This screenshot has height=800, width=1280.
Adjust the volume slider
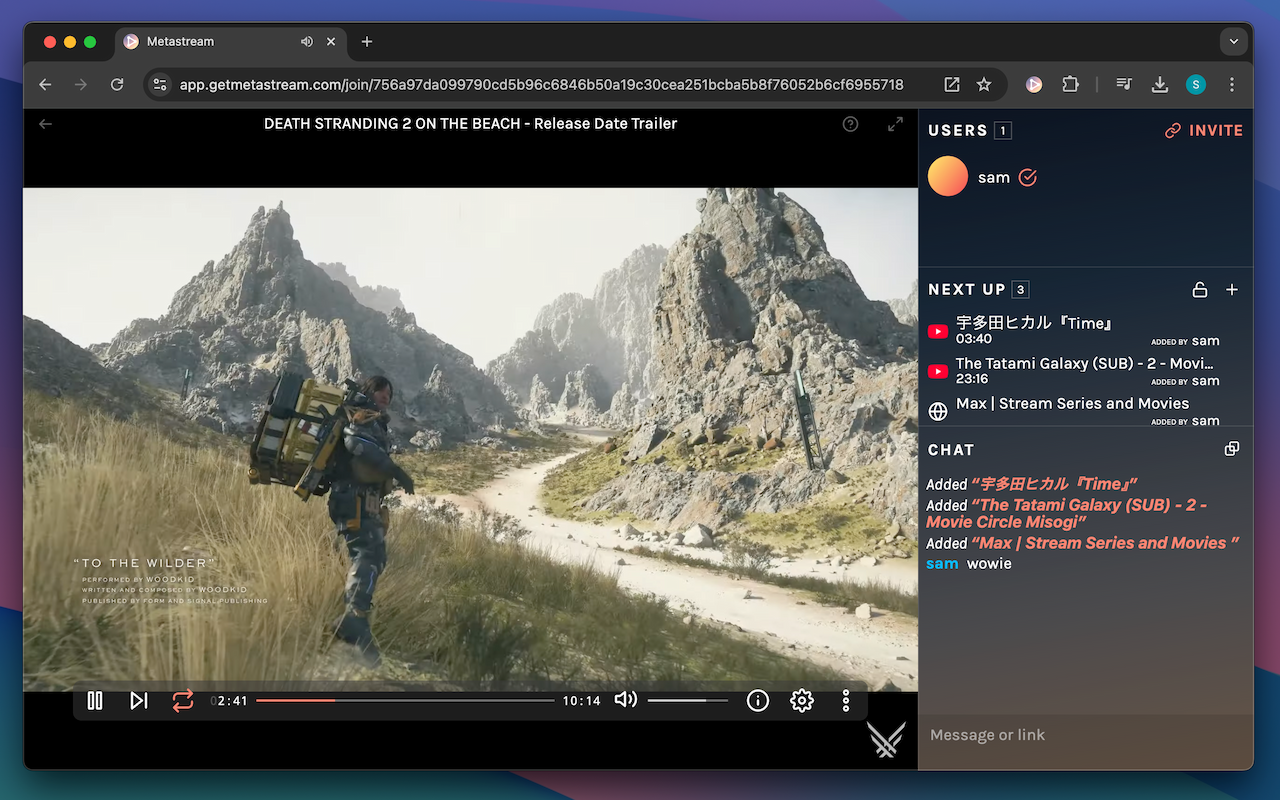pyautogui.click(x=690, y=701)
